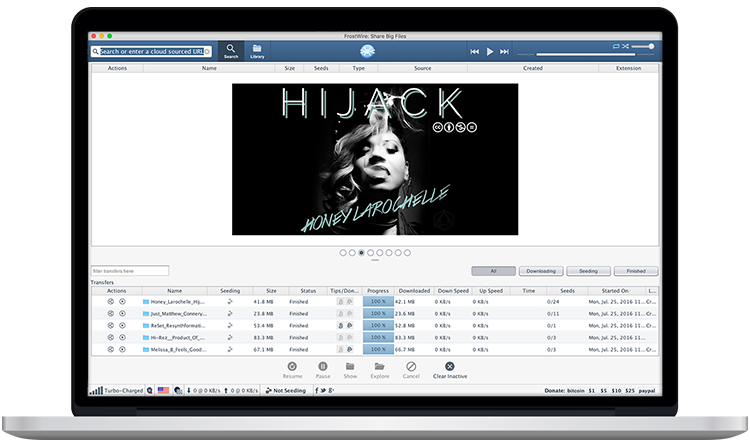Viewport: 750px width, 445px height.
Task: Play the Hi-Rez_Product_Of transfer
Action: tap(122, 337)
